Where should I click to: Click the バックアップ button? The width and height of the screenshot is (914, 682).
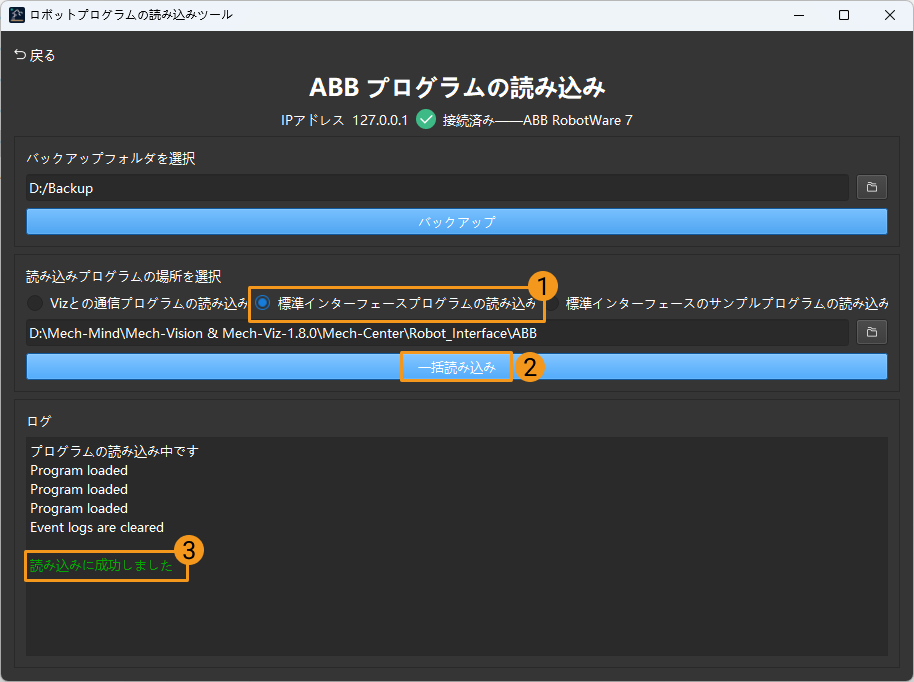click(x=457, y=222)
